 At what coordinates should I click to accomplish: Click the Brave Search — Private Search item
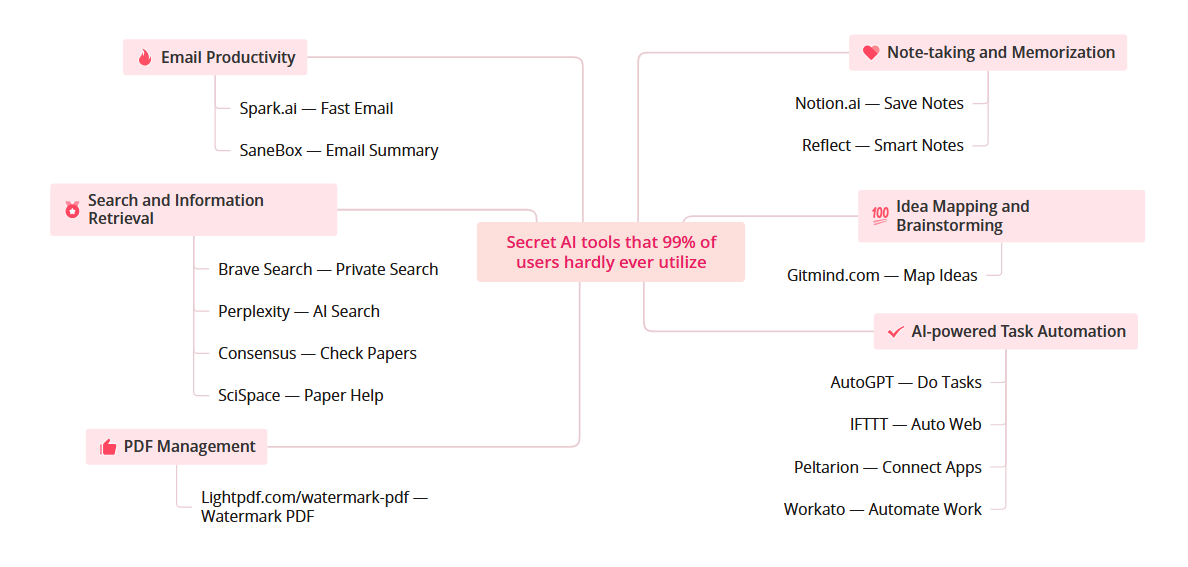[328, 269]
